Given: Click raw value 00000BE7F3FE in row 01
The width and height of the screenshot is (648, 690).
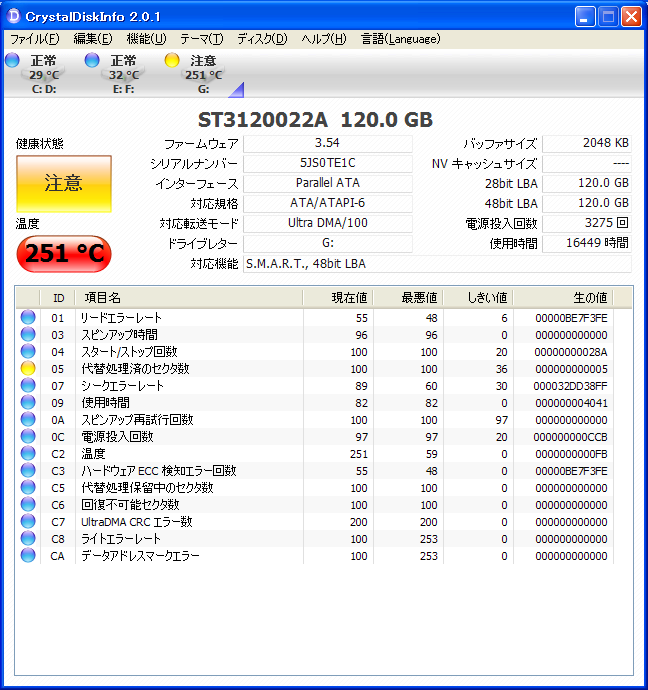Looking at the screenshot, I should click(571, 318).
